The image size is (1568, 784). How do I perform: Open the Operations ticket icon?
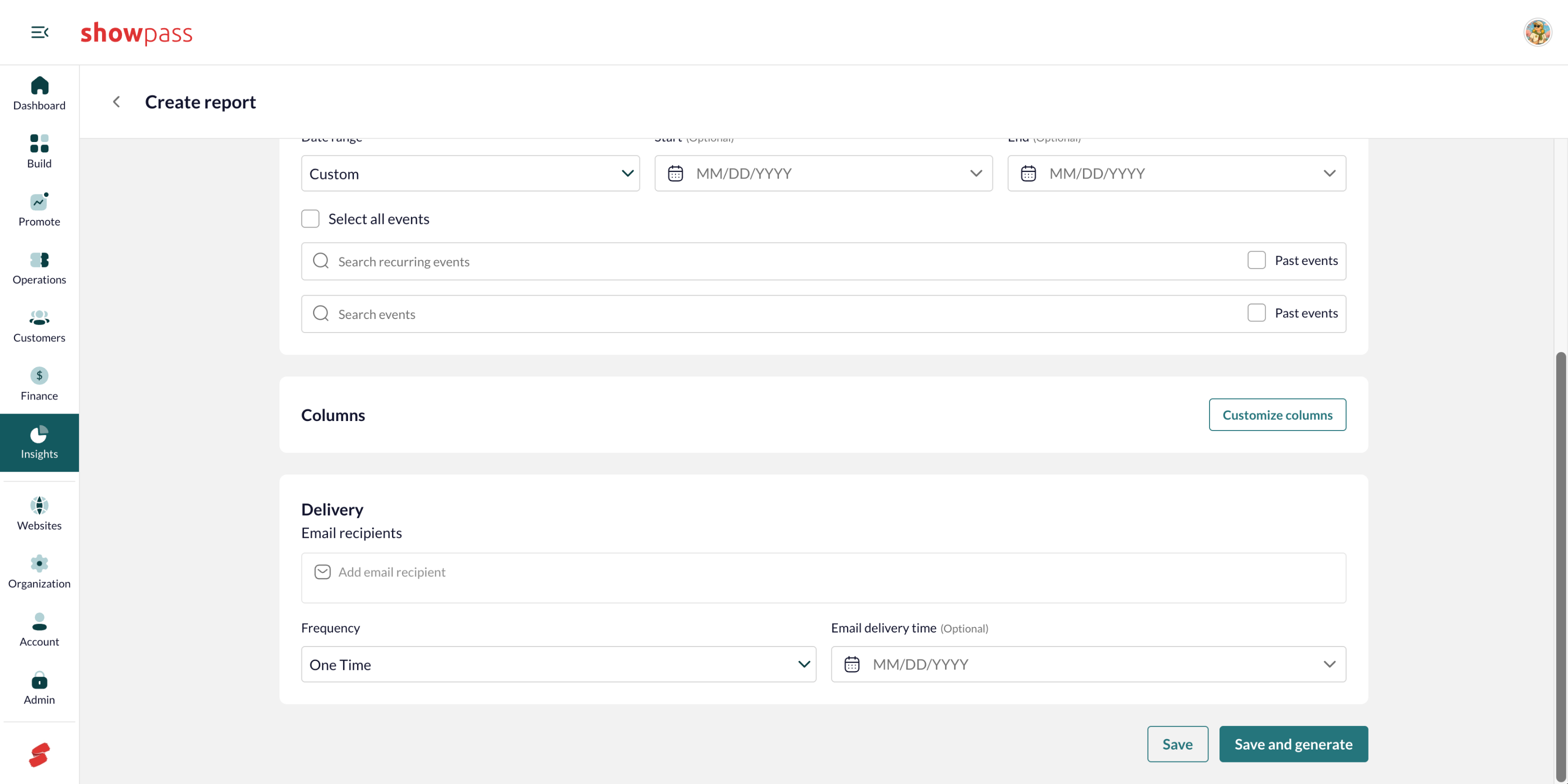[x=39, y=260]
